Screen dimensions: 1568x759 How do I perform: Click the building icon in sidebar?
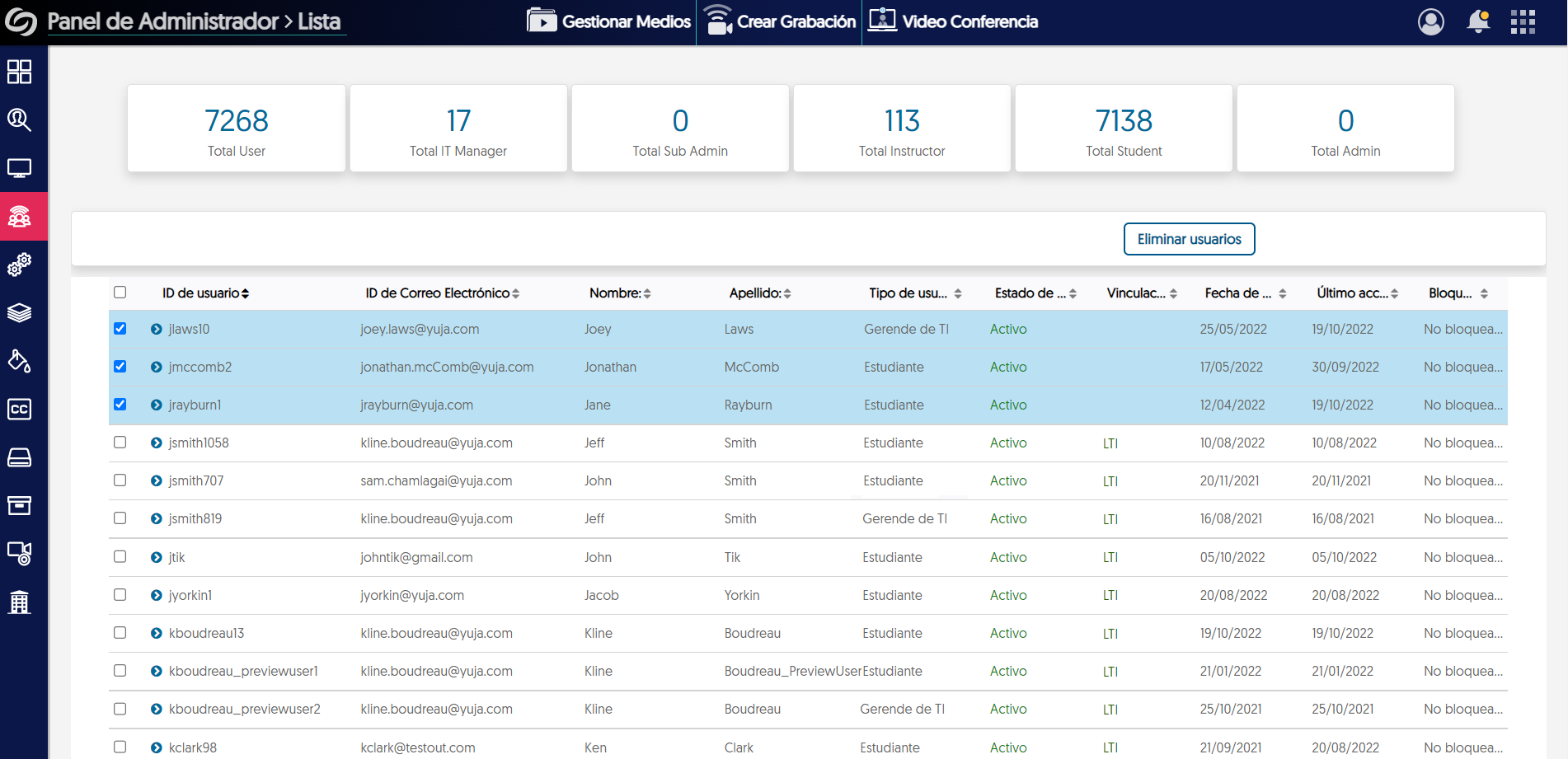coord(20,602)
